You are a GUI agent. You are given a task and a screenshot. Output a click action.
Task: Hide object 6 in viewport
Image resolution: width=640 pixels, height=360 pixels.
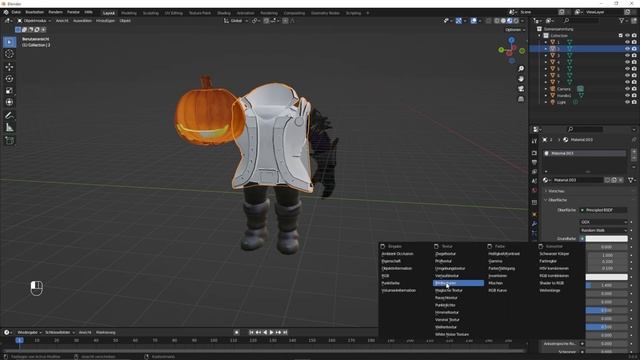(x=627, y=76)
